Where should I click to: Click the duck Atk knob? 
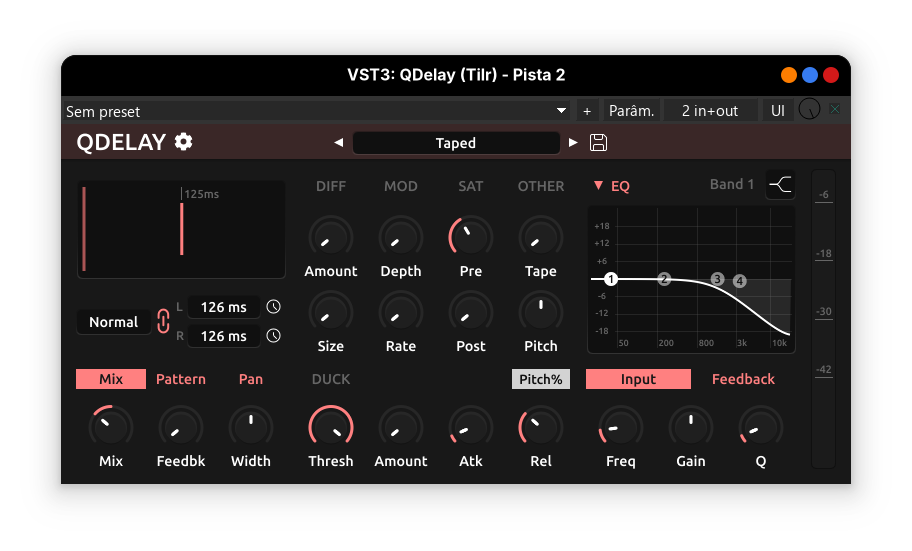[471, 428]
